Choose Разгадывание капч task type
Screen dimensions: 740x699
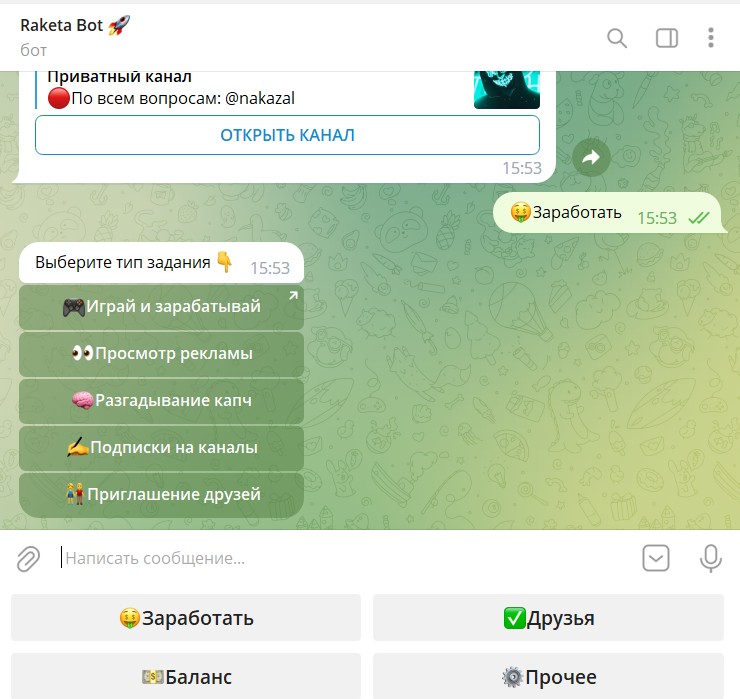[x=161, y=401]
